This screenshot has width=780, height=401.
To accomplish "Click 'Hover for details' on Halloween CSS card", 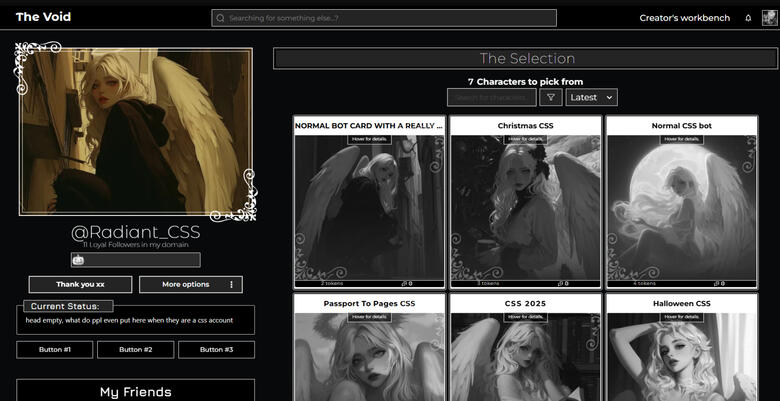I will click(682, 317).
